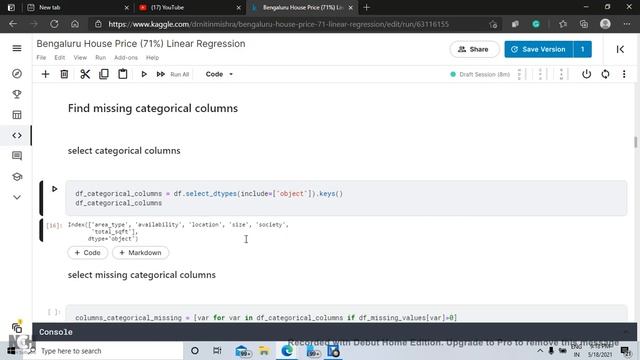
Task: Switch to the YouTube browser tab
Action: point(189,7)
